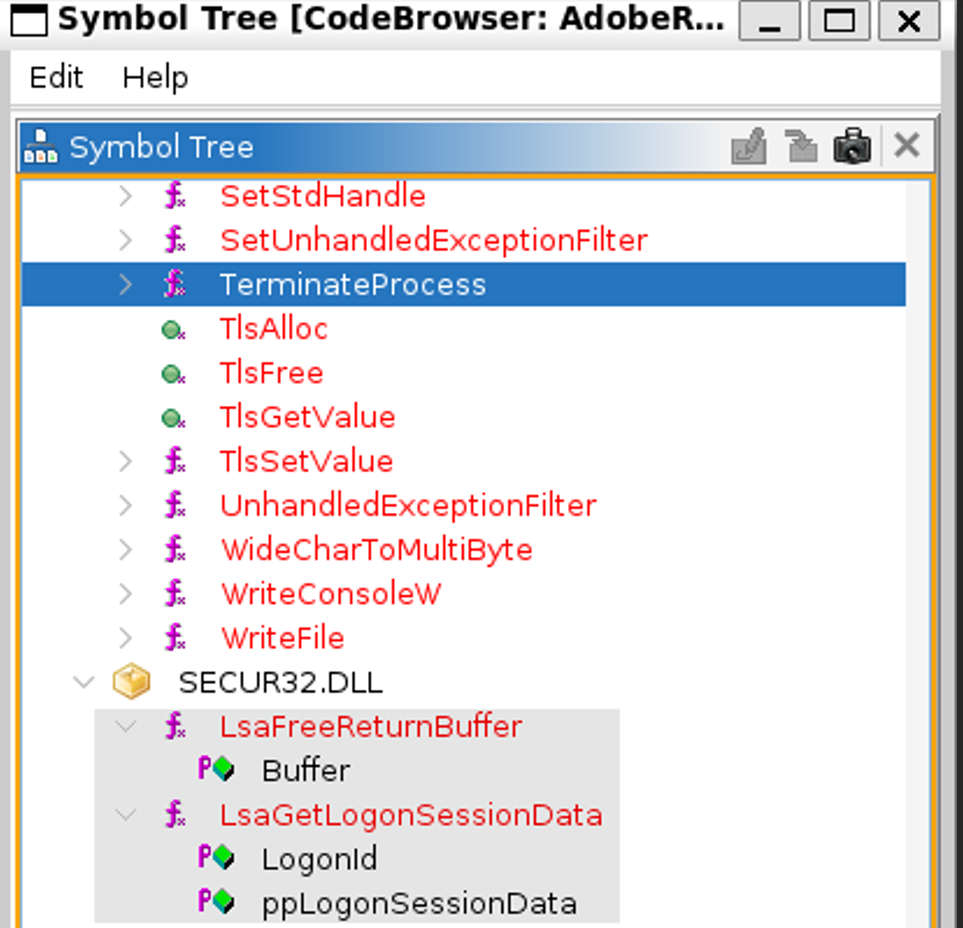Screen dimensions: 963x928
Task: Expand the SetStdHandle function node
Action: [125, 197]
